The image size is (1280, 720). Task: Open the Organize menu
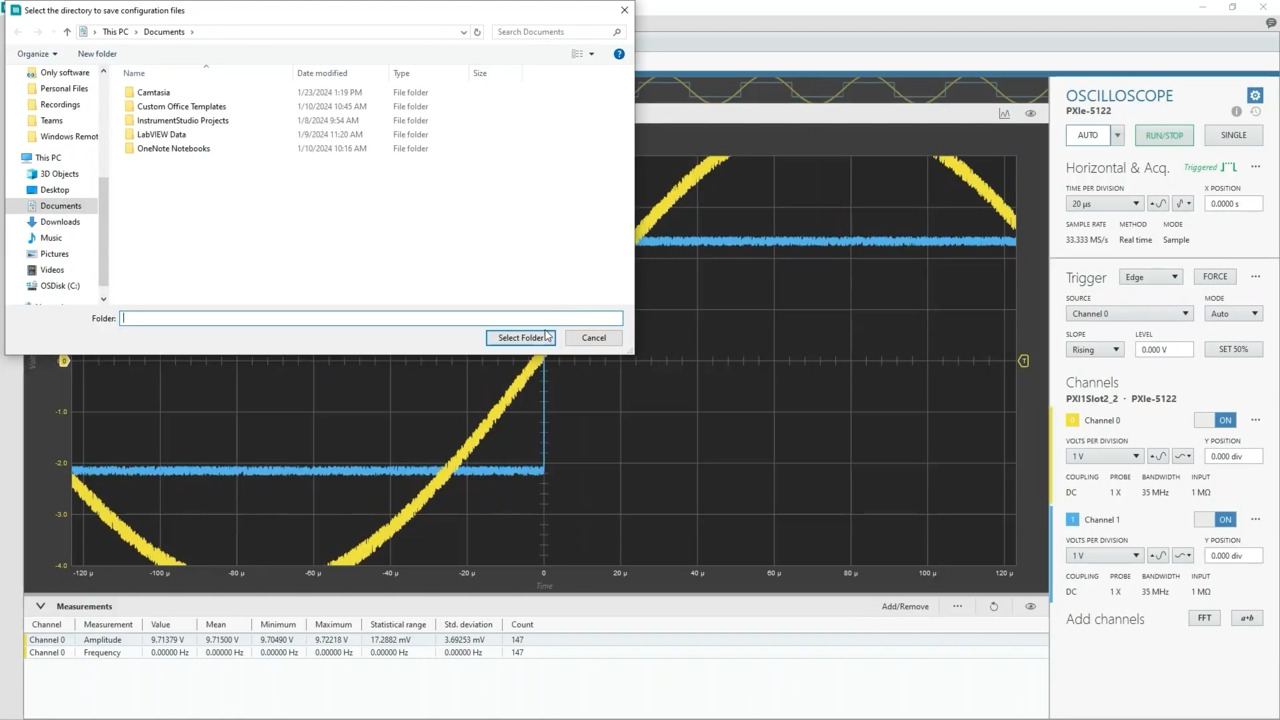(x=37, y=54)
